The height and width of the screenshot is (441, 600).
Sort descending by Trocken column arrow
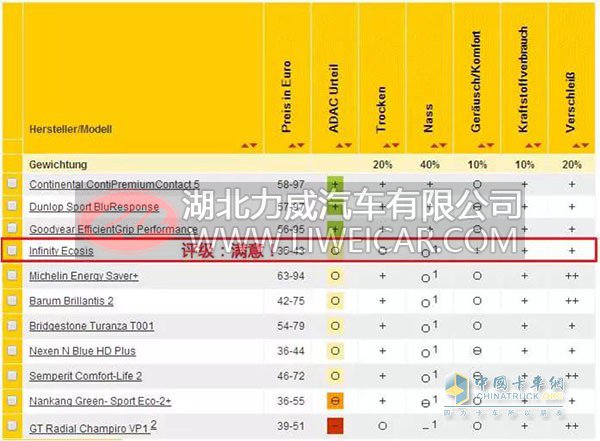(x=395, y=145)
